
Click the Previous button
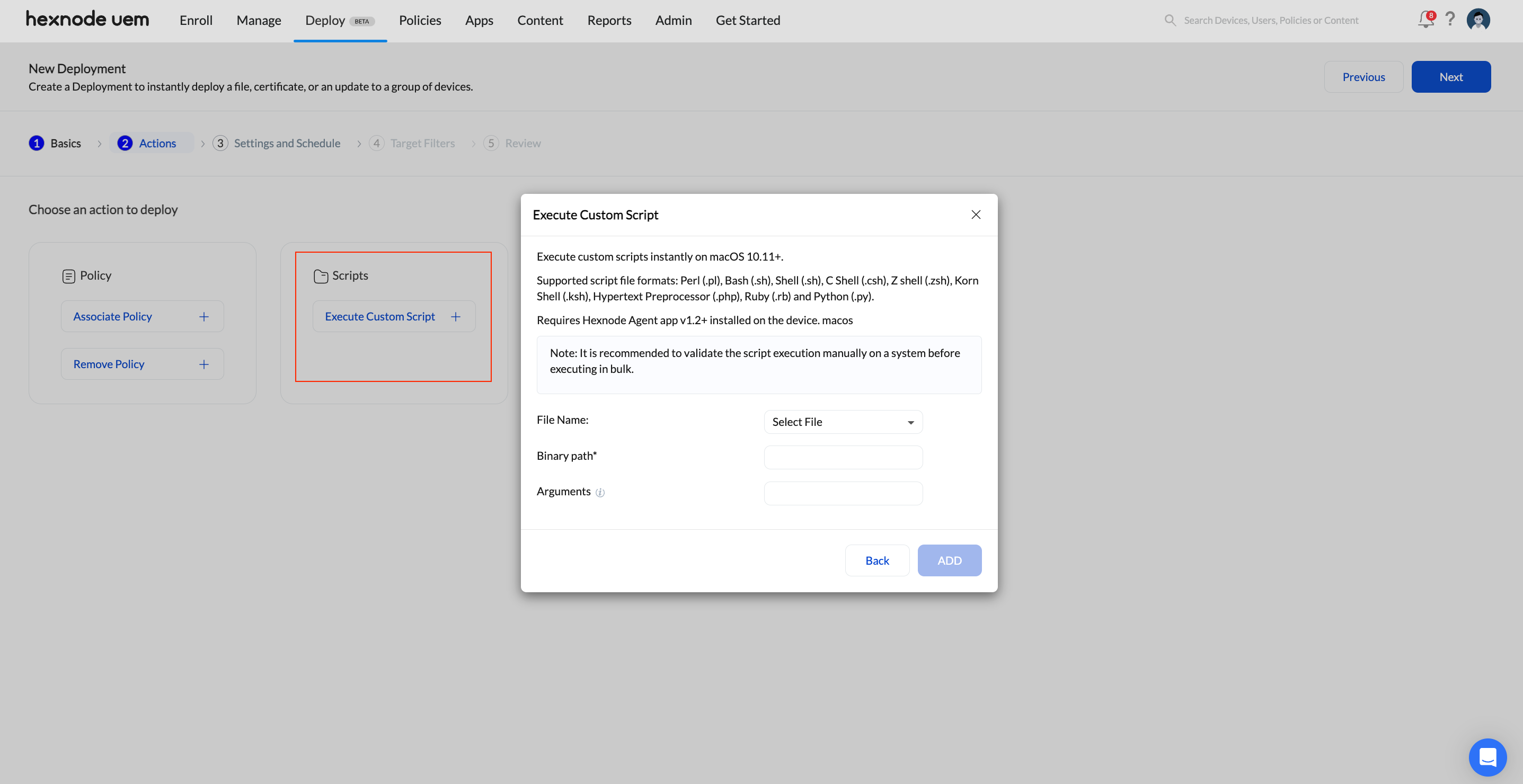click(x=1363, y=77)
